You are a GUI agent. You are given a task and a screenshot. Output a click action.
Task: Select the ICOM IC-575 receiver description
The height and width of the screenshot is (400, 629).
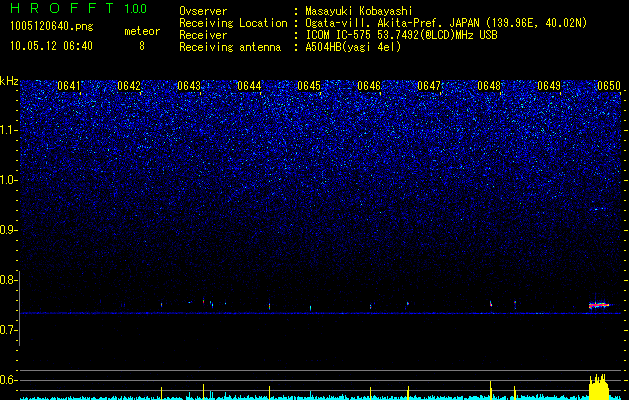(x=401, y=35)
